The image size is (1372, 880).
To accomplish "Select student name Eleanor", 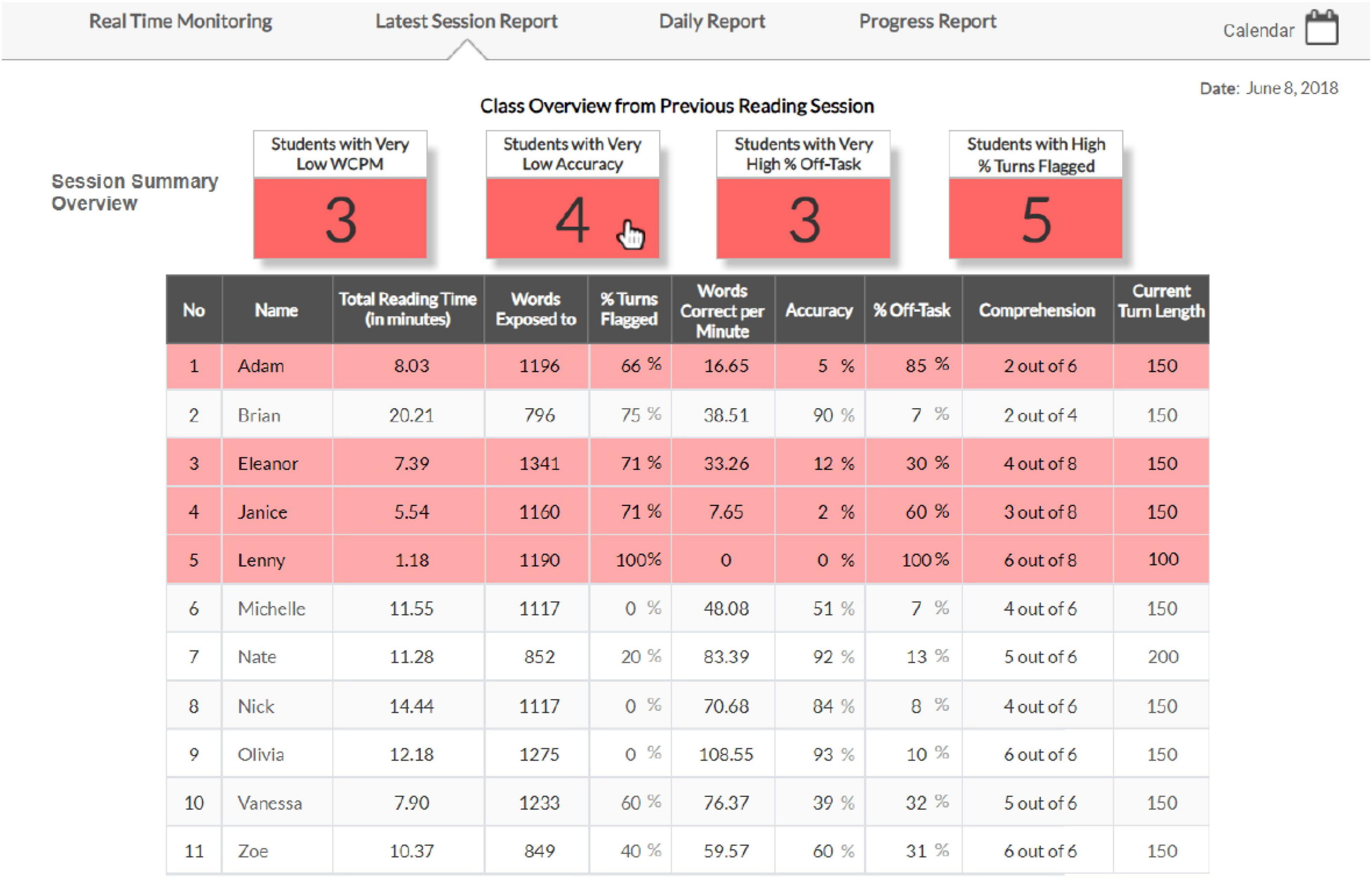I will click(268, 464).
